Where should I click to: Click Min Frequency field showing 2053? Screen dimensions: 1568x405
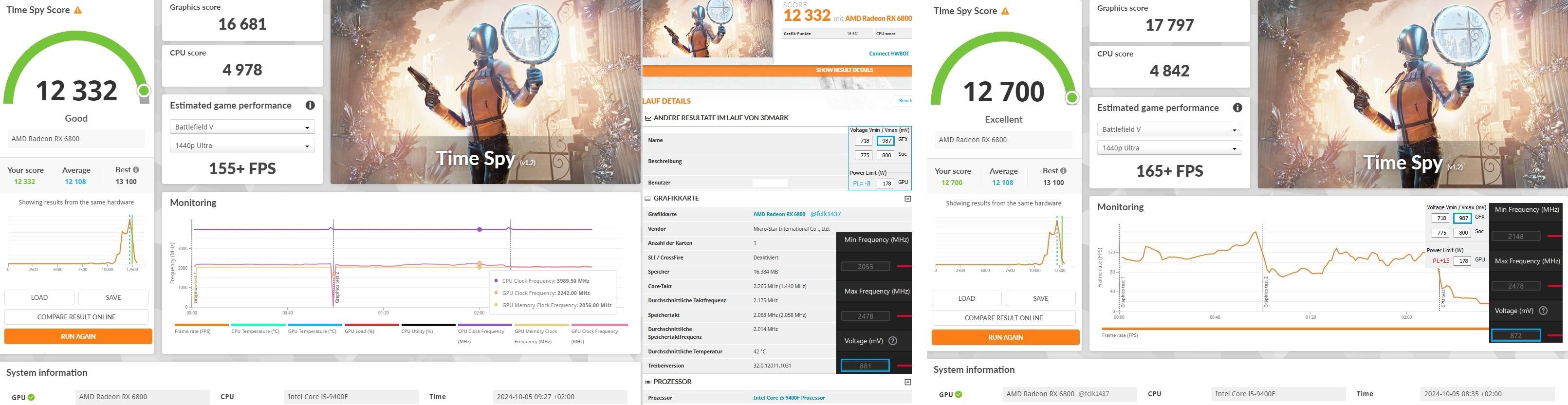(x=866, y=266)
